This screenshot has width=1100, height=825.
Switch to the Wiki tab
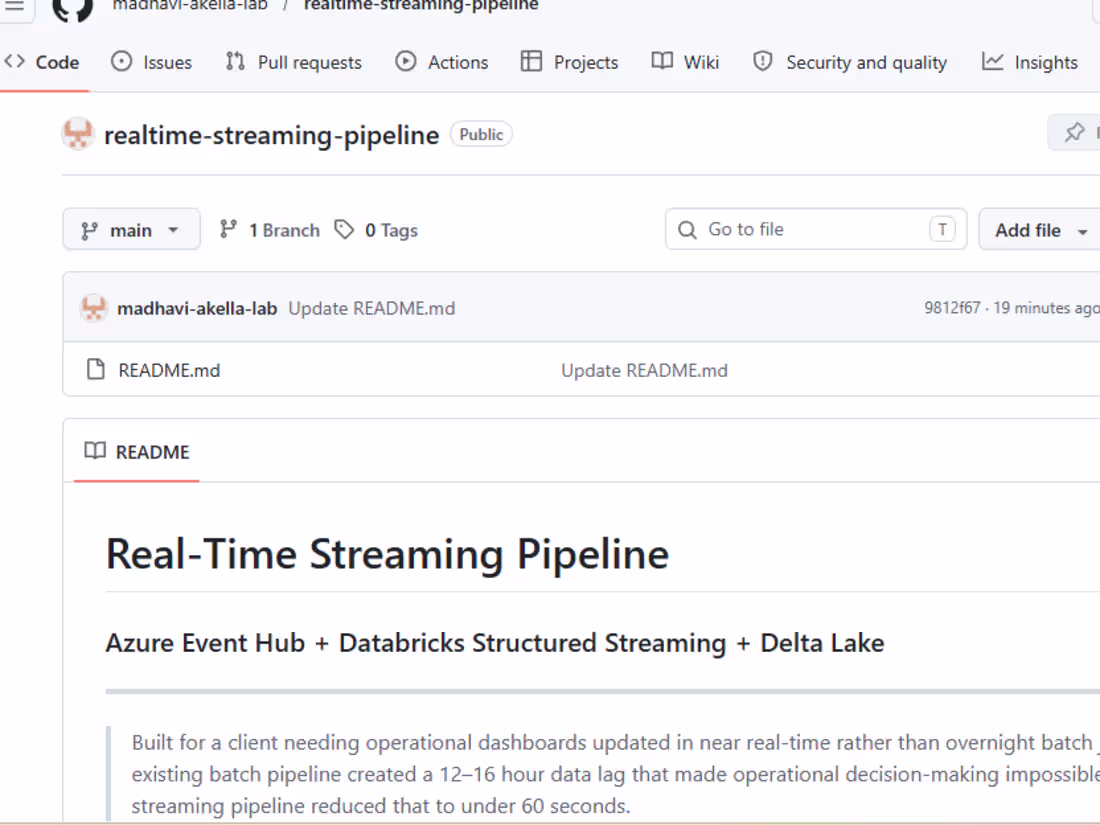pyautogui.click(x=685, y=62)
